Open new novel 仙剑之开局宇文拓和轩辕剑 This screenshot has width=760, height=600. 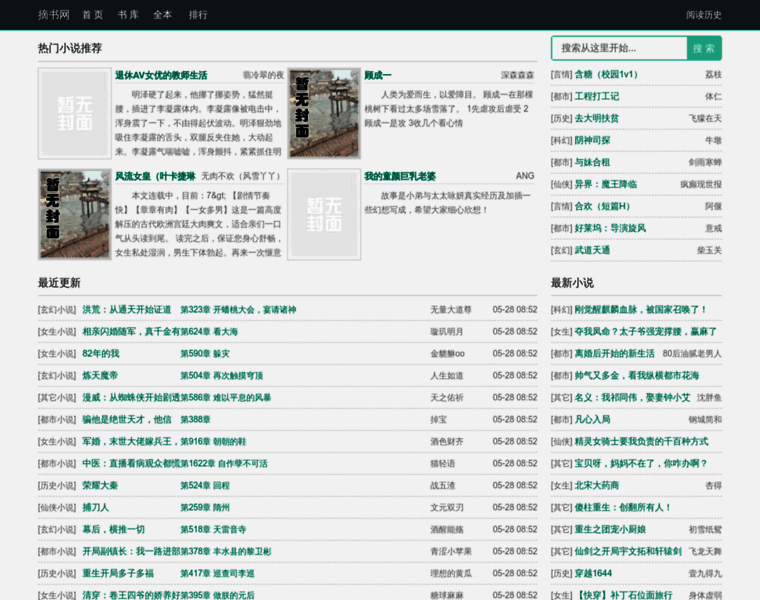tap(628, 551)
